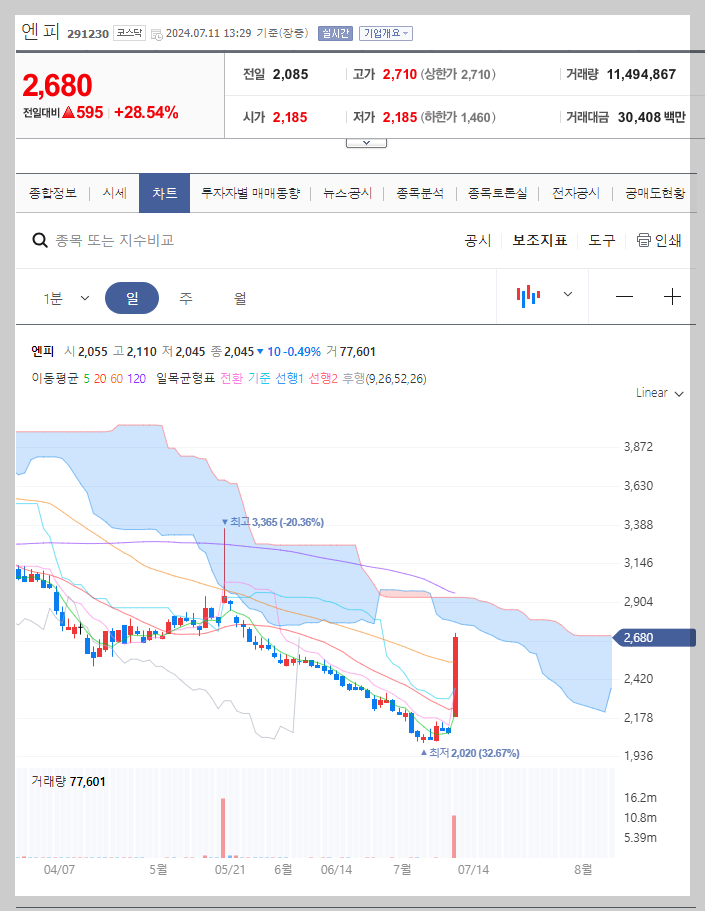The image size is (705, 911).
Task: Click the search magnifier icon
Action: 40,241
